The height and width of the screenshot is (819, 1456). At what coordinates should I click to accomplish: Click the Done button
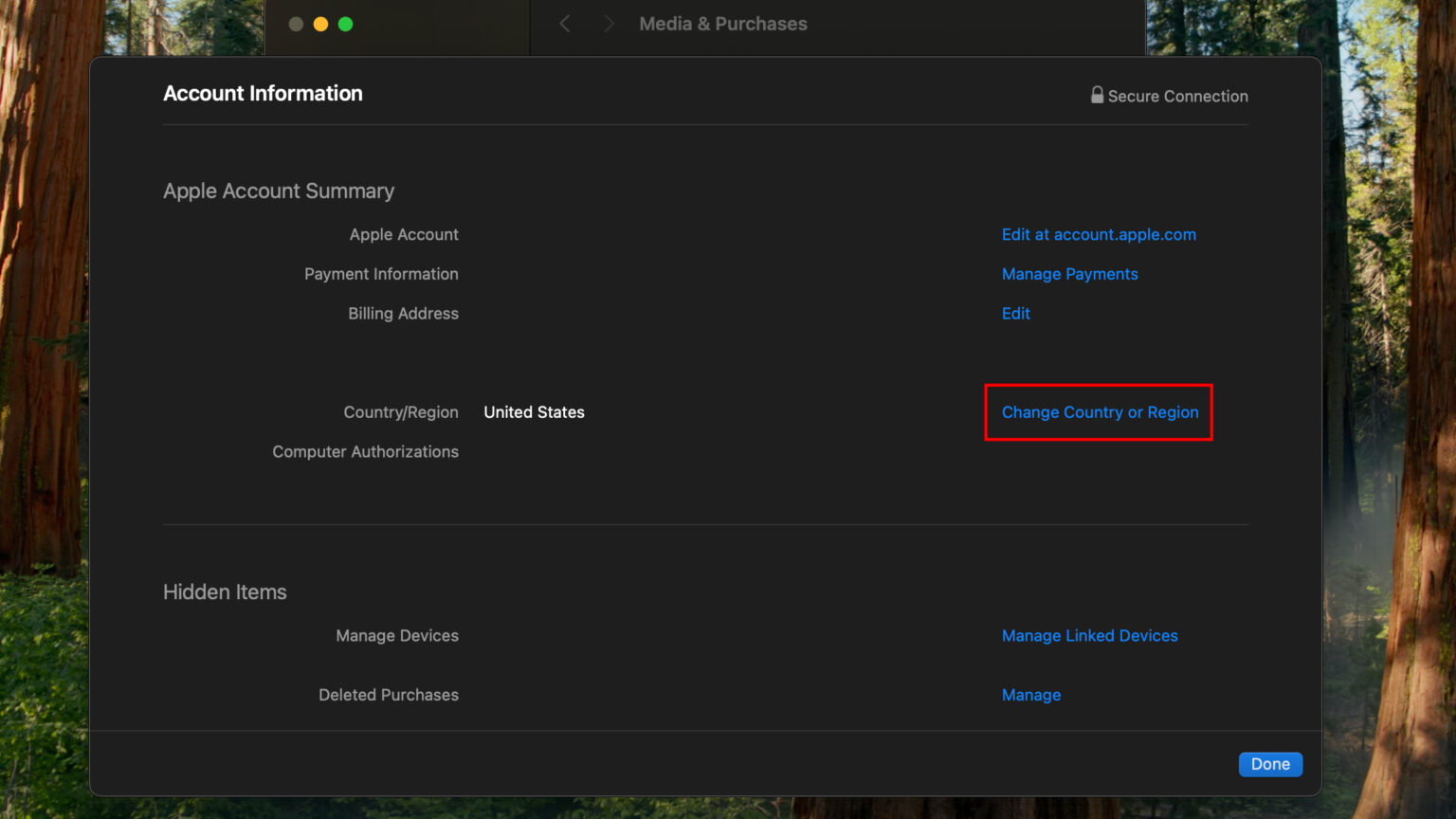(x=1270, y=764)
